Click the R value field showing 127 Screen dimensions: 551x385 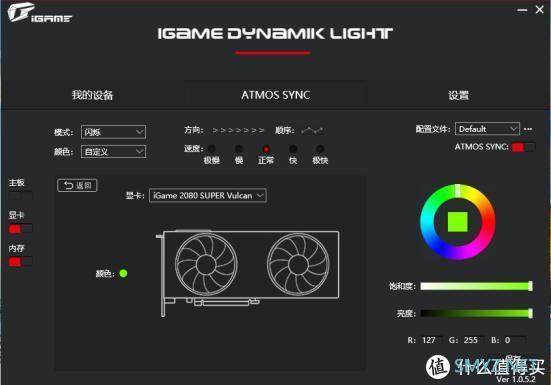[432, 340]
